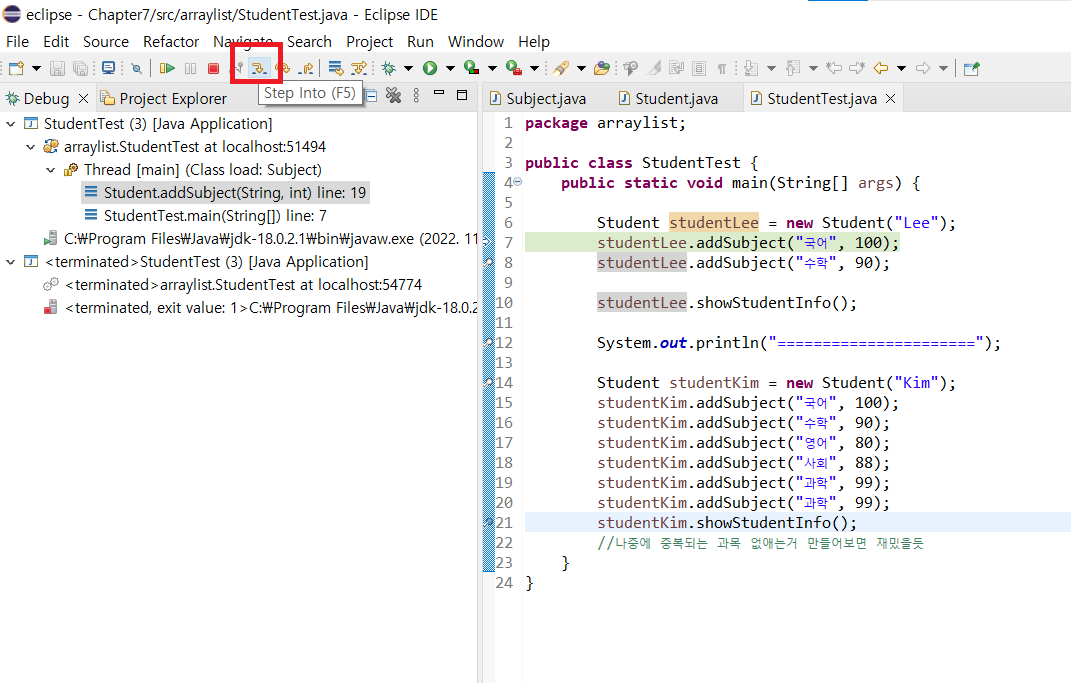Screen dimensions: 1071x683
Task: Click the Suspend debug icon
Action: [191, 68]
